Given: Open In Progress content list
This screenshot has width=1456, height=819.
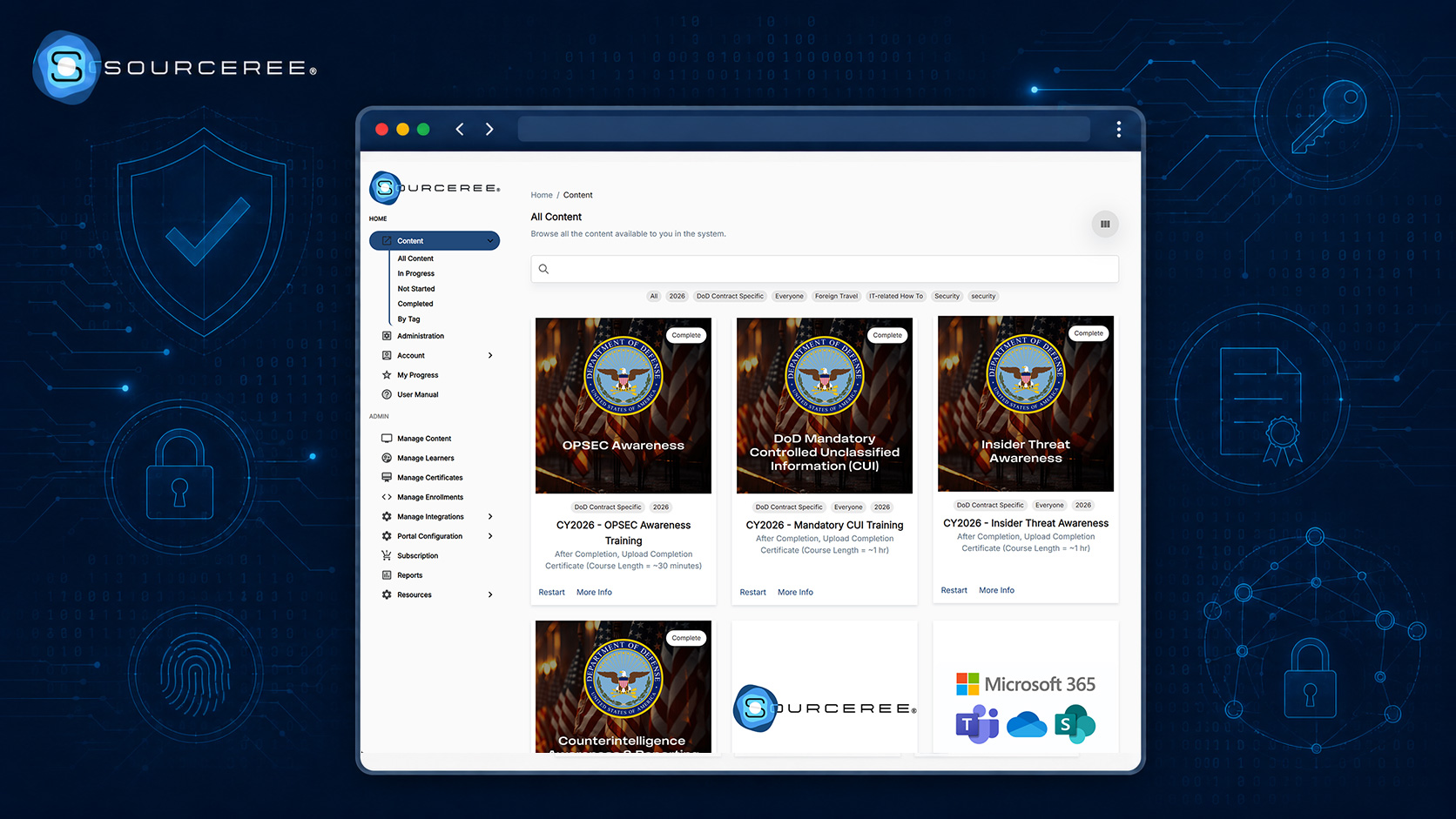Looking at the screenshot, I should 416,273.
